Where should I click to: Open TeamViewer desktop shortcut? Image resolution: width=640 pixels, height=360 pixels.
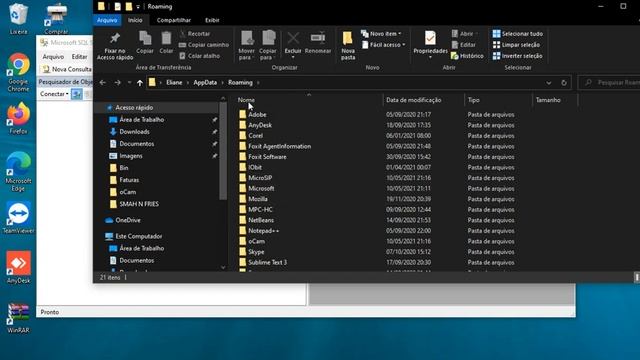tap(18, 217)
